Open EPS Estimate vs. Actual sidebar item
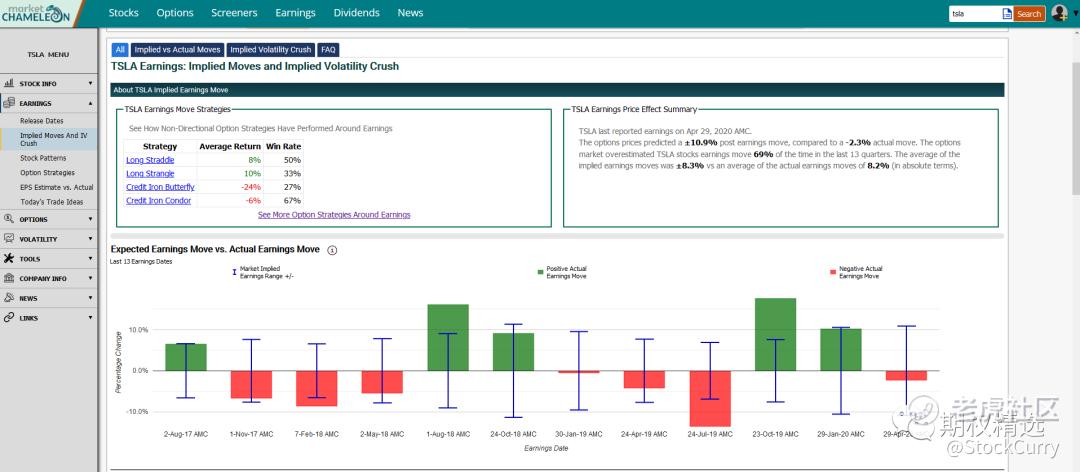1080x472 pixels. coord(56,187)
